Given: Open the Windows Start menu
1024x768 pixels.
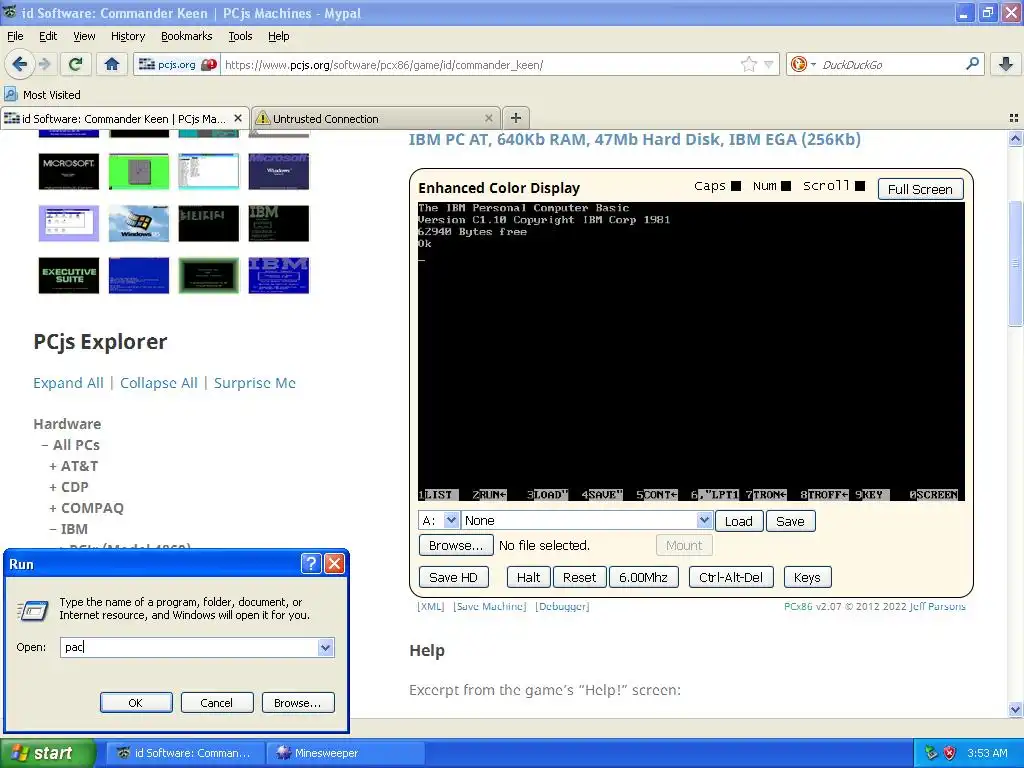Looking at the screenshot, I should (47, 753).
